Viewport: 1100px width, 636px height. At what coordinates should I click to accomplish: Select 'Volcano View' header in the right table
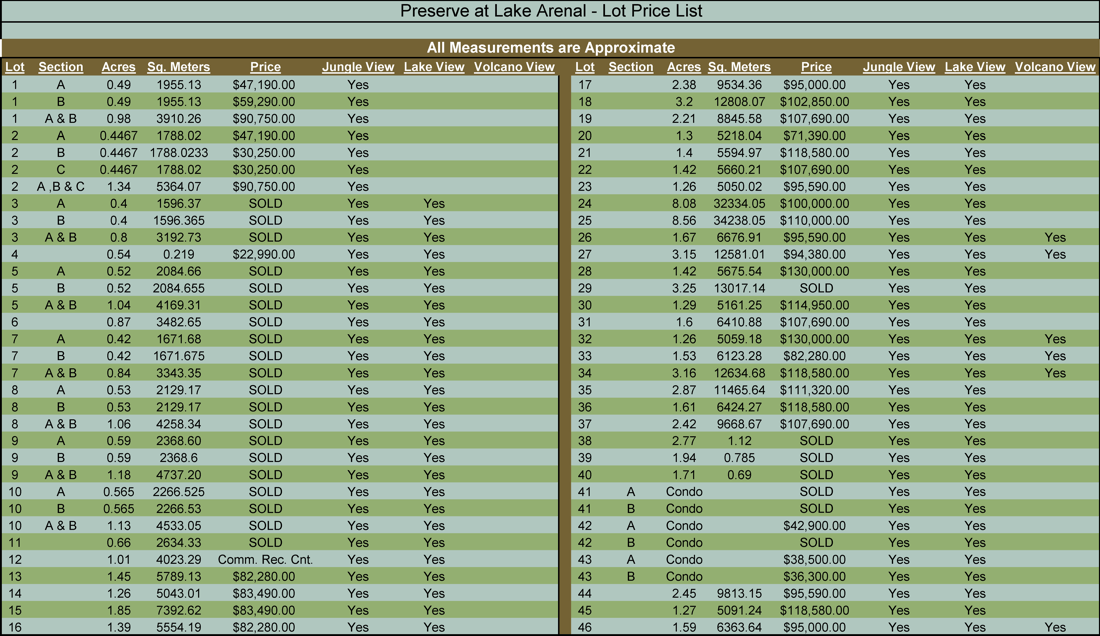[x=1055, y=67]
